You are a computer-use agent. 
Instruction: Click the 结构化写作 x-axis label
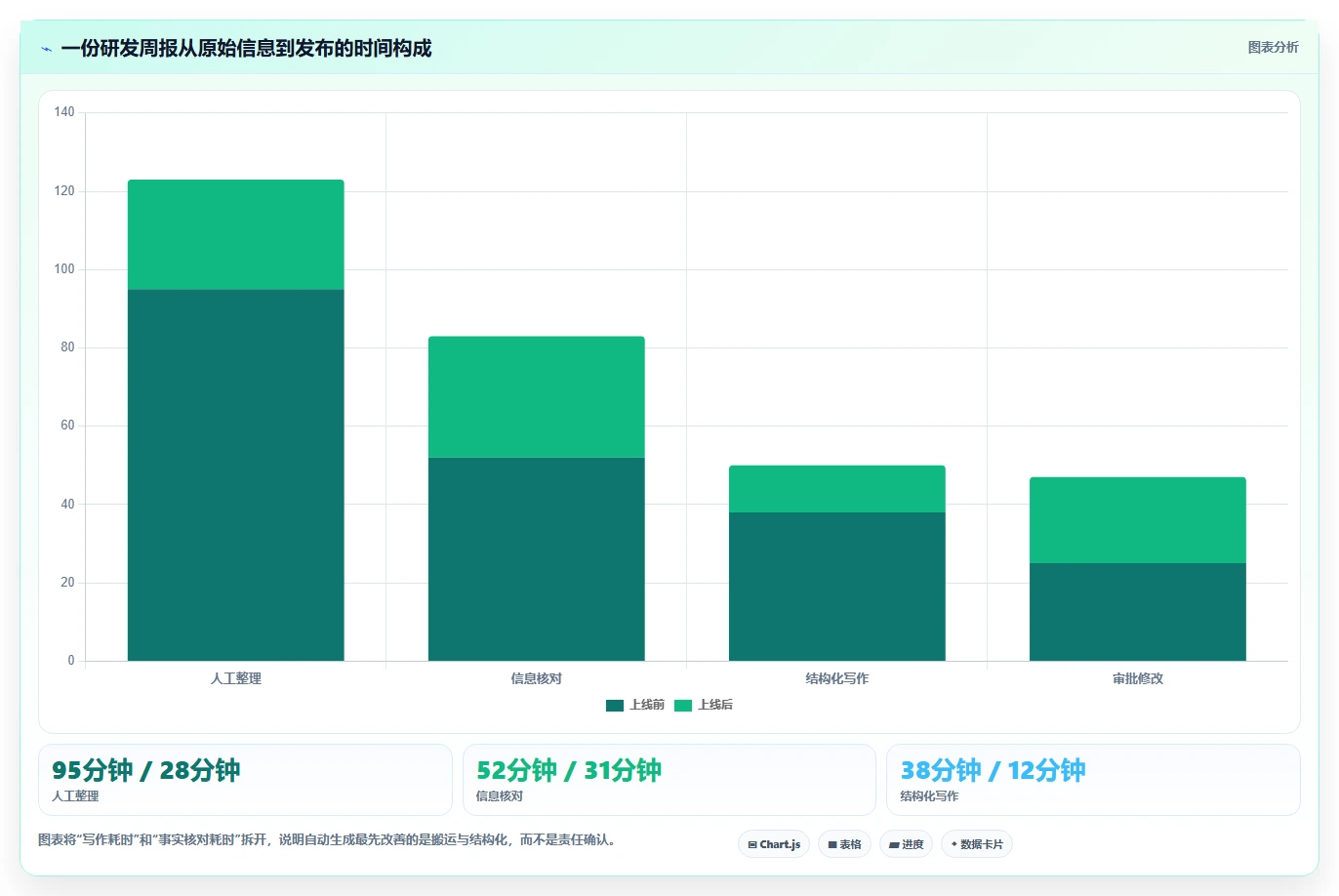pos(837,678)
